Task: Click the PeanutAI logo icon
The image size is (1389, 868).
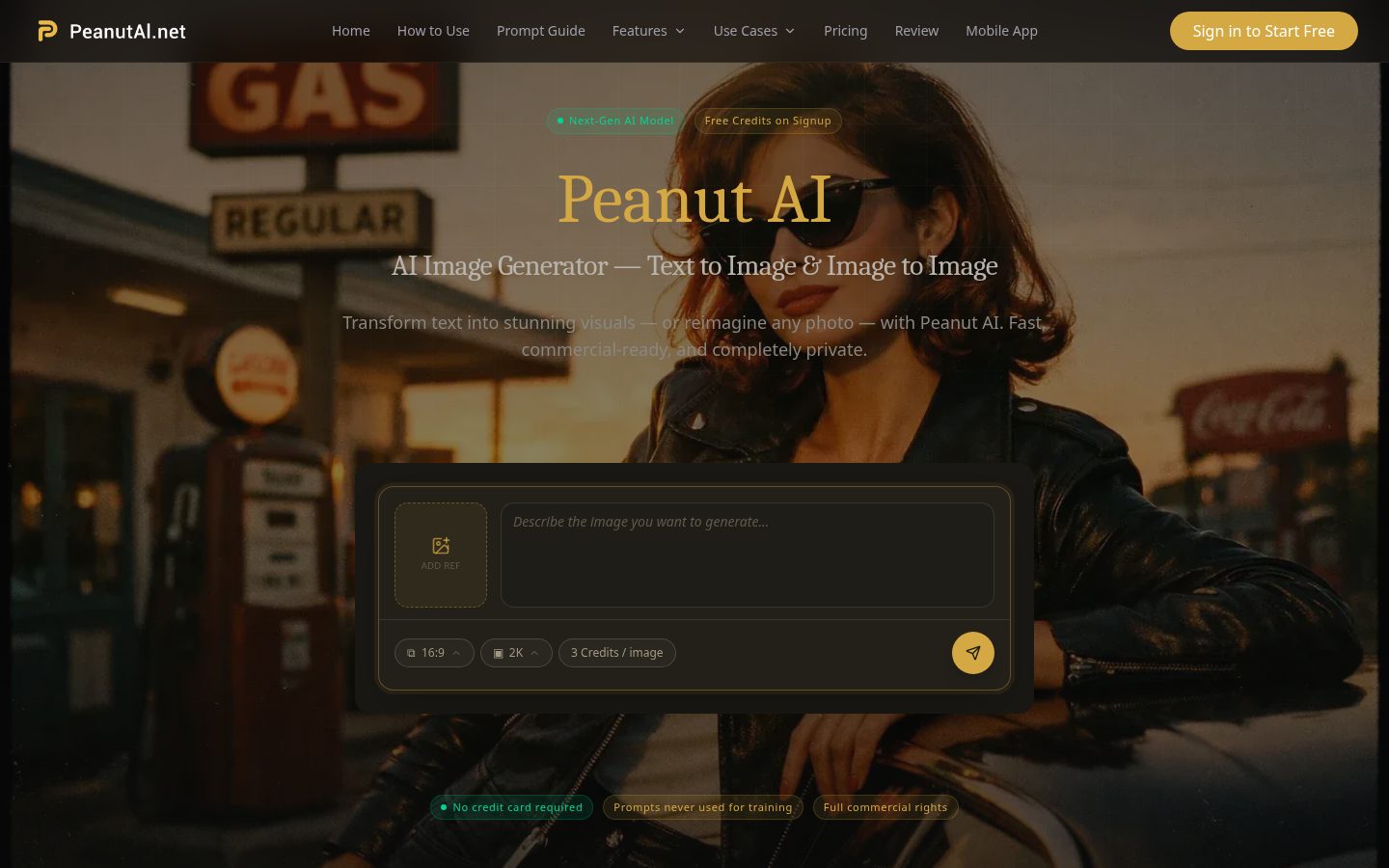Action: [x=47, y=31]
